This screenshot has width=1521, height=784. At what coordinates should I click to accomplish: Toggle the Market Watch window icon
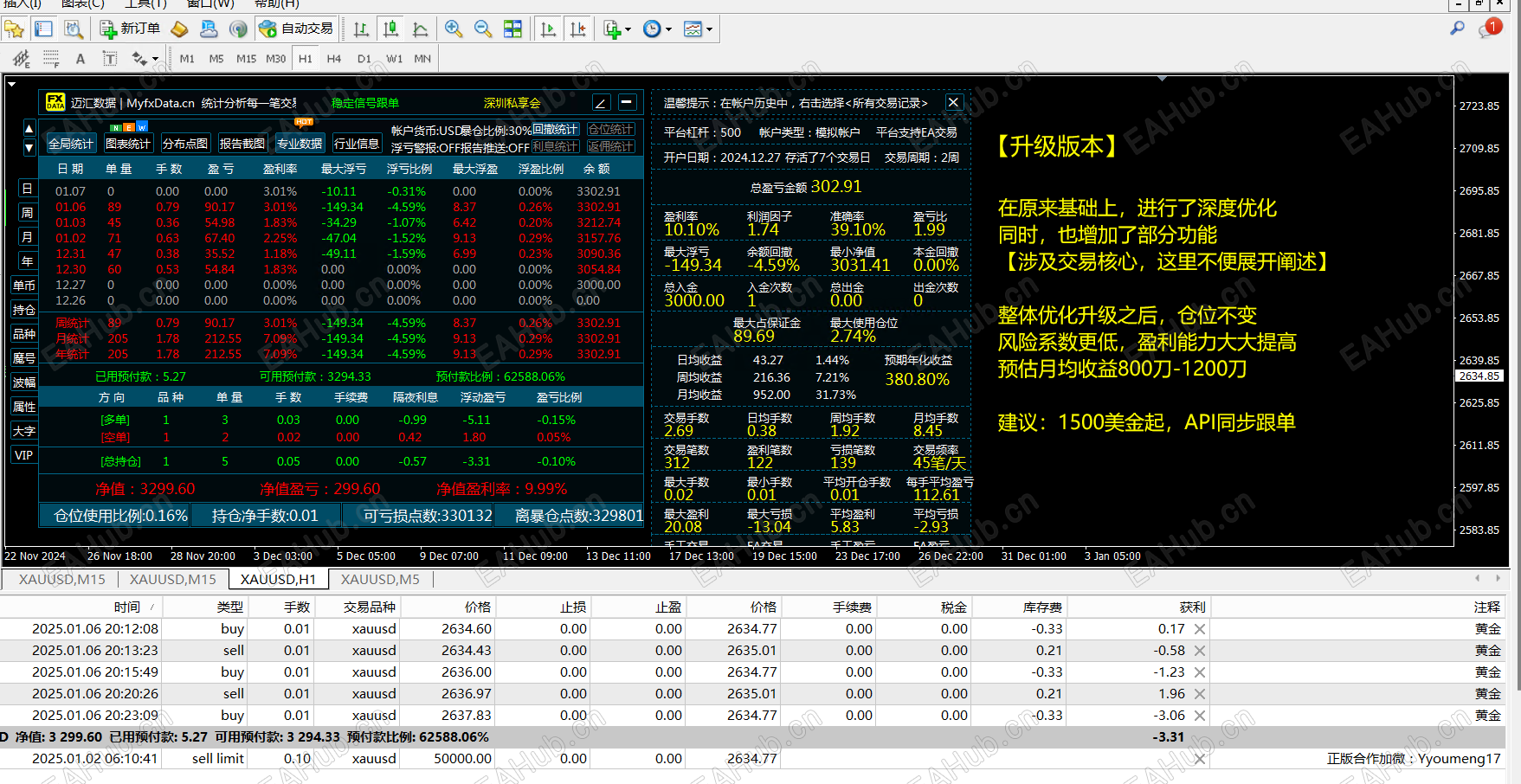pyautogui.click(x=43, y=29)
